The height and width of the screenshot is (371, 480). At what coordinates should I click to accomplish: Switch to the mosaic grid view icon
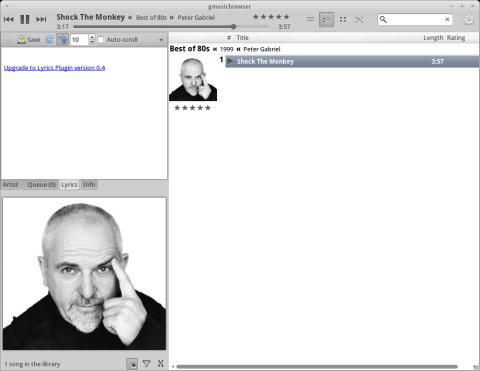pyautogui.click(x=343, y=19)
